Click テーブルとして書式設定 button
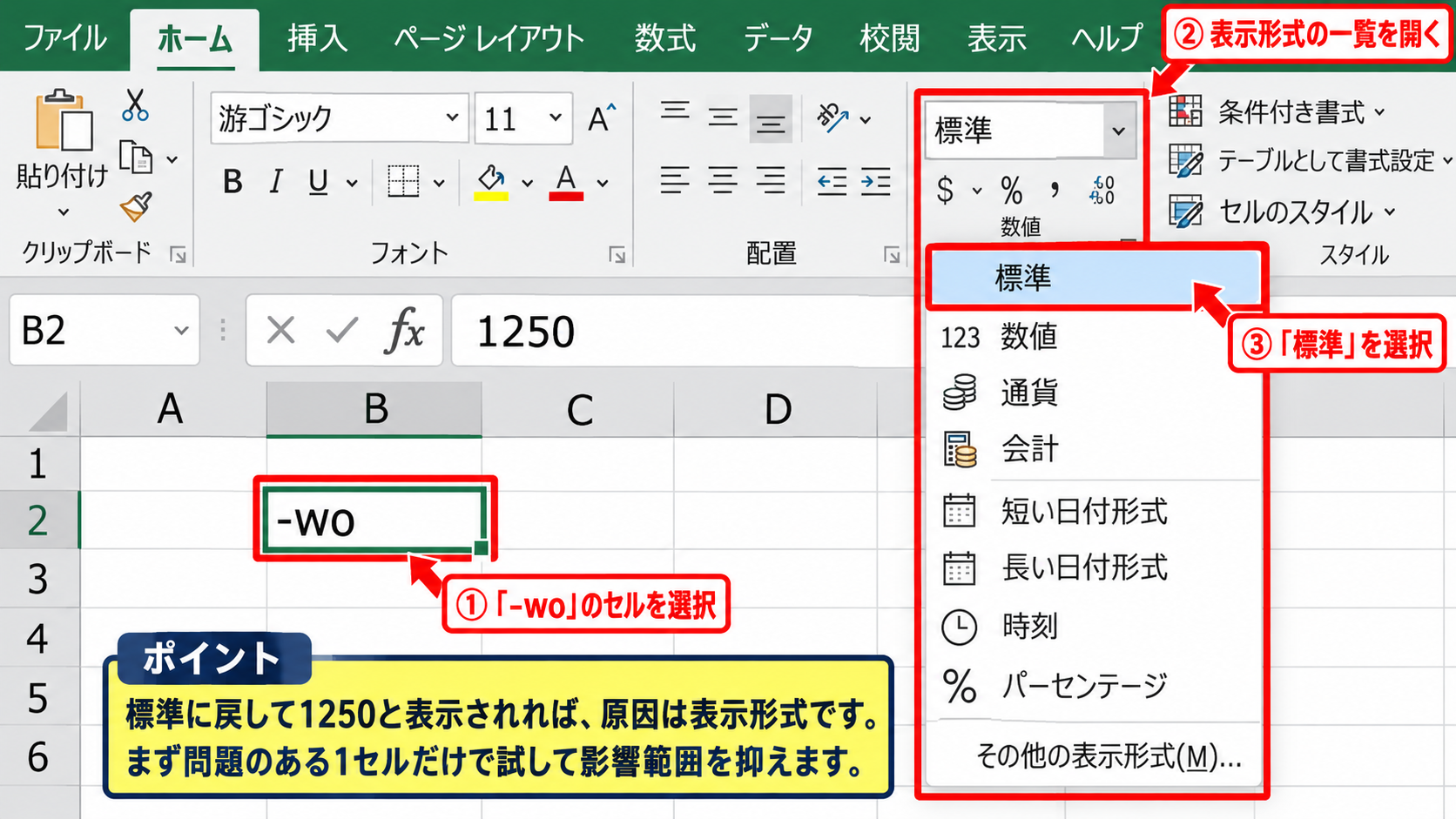 pyautogui.click(x=1310, y=161)
